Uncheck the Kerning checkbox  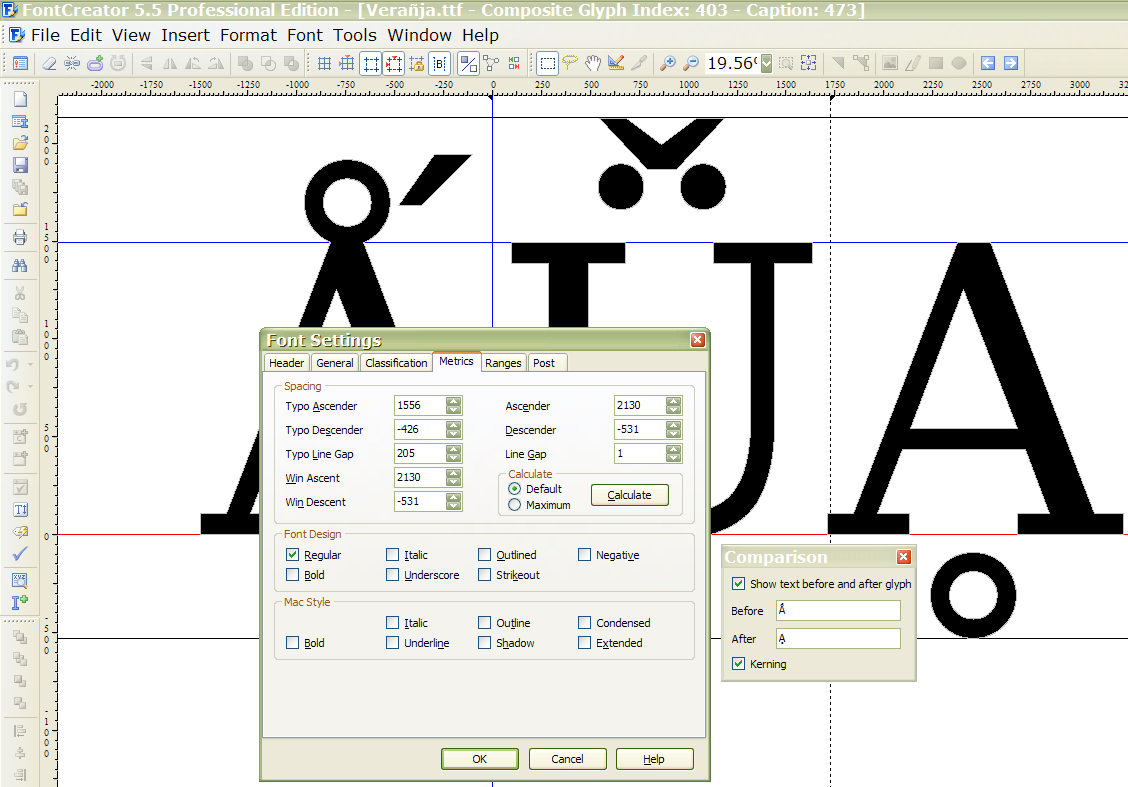(x=738, y=664)
